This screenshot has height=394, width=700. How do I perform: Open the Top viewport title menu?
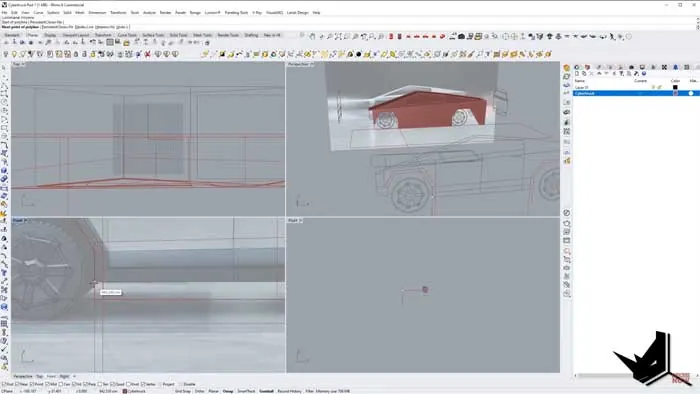18,65
